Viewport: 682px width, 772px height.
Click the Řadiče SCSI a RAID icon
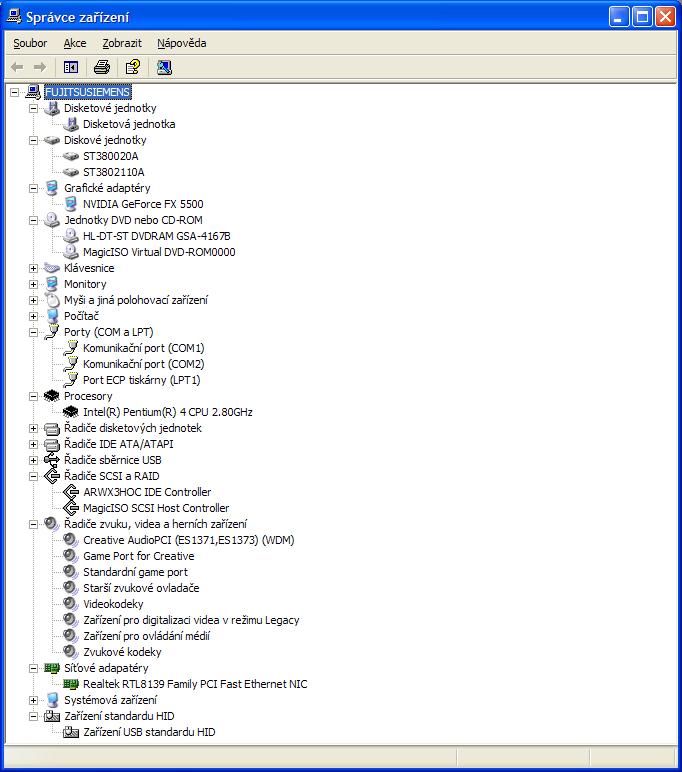point(52,476)
